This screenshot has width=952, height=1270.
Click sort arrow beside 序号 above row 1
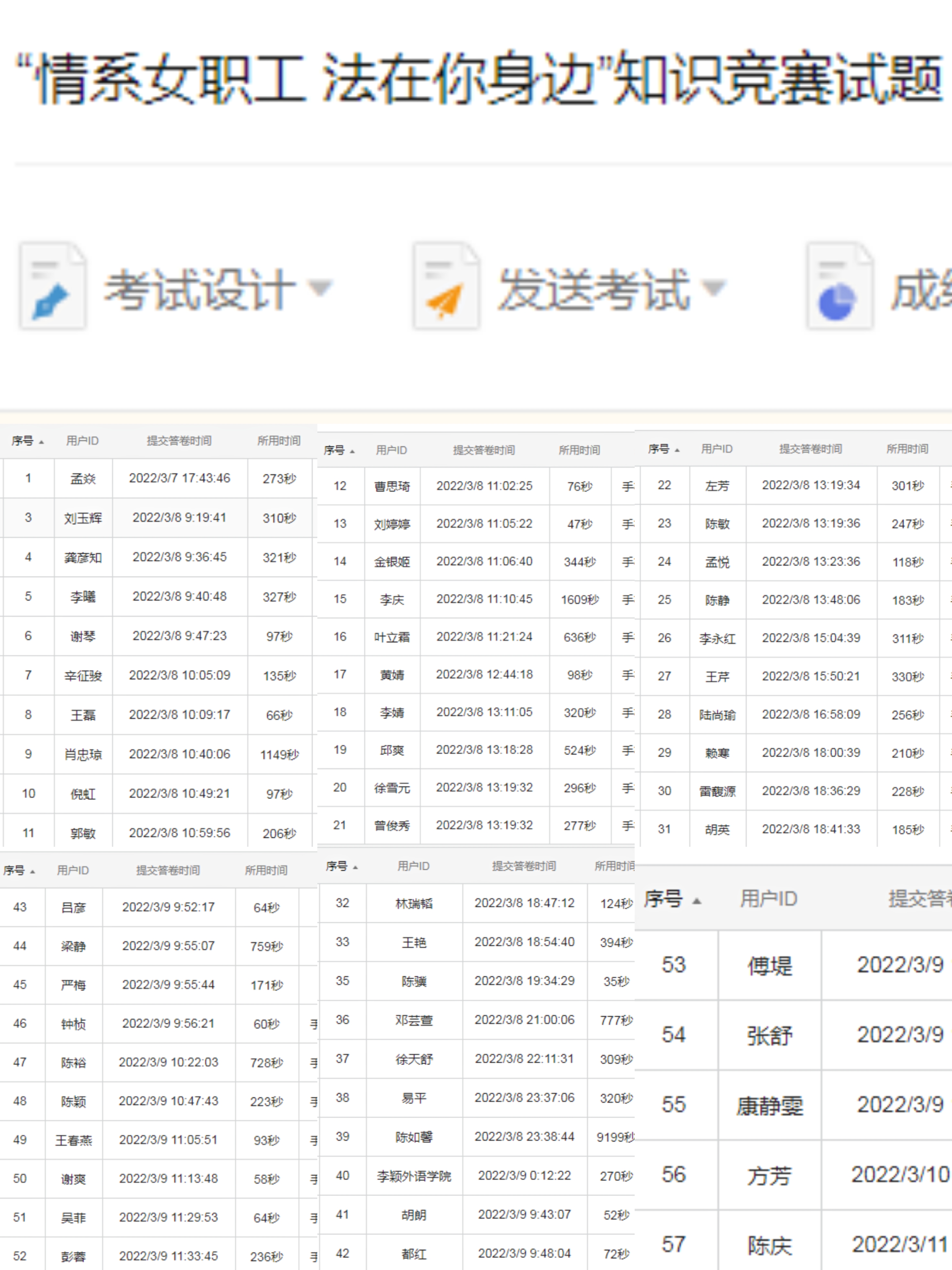[41, 442]
